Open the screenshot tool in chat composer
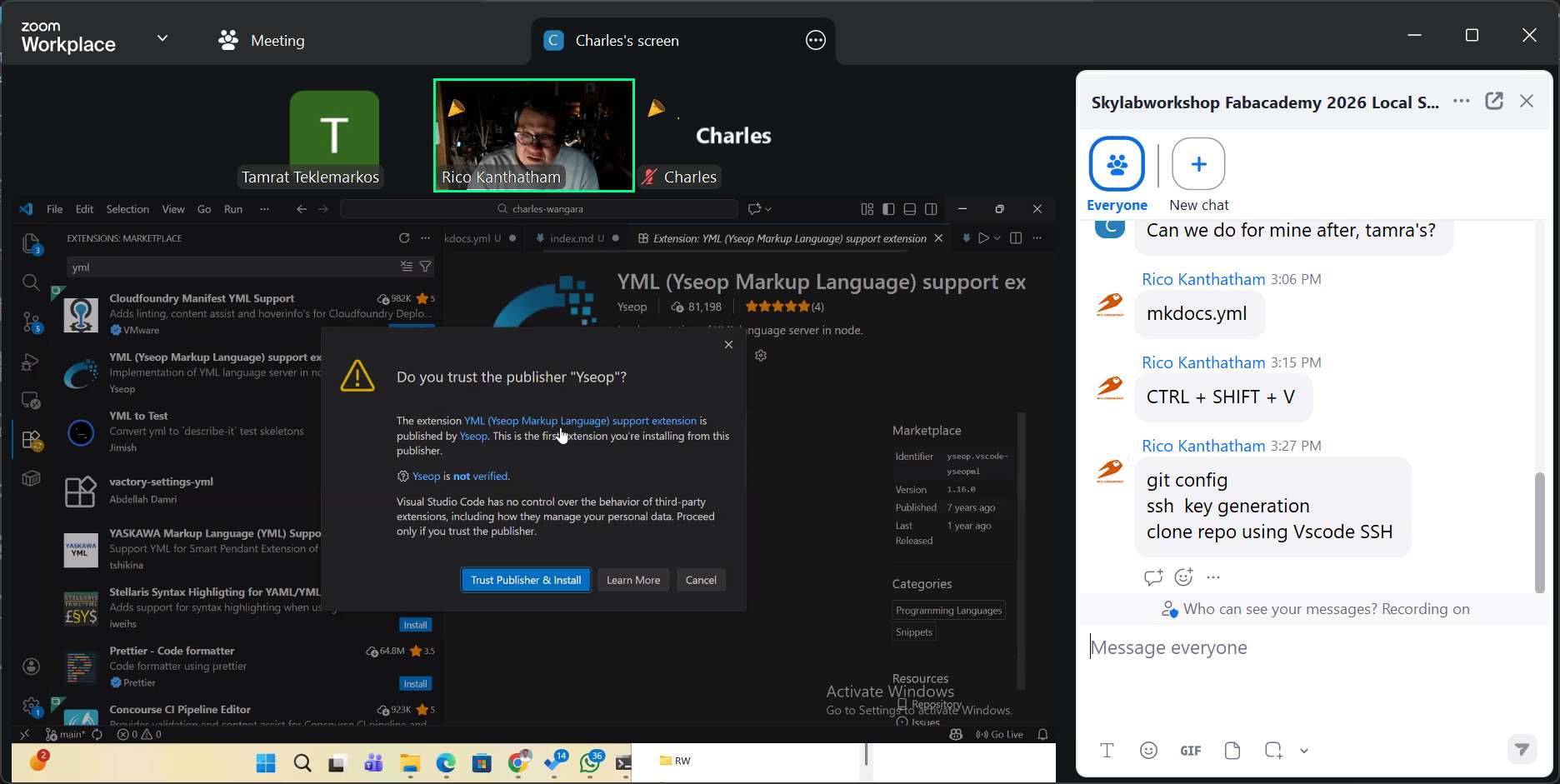The width and height of the screenshot is (1560, 784). click(x=1273, y=751)
